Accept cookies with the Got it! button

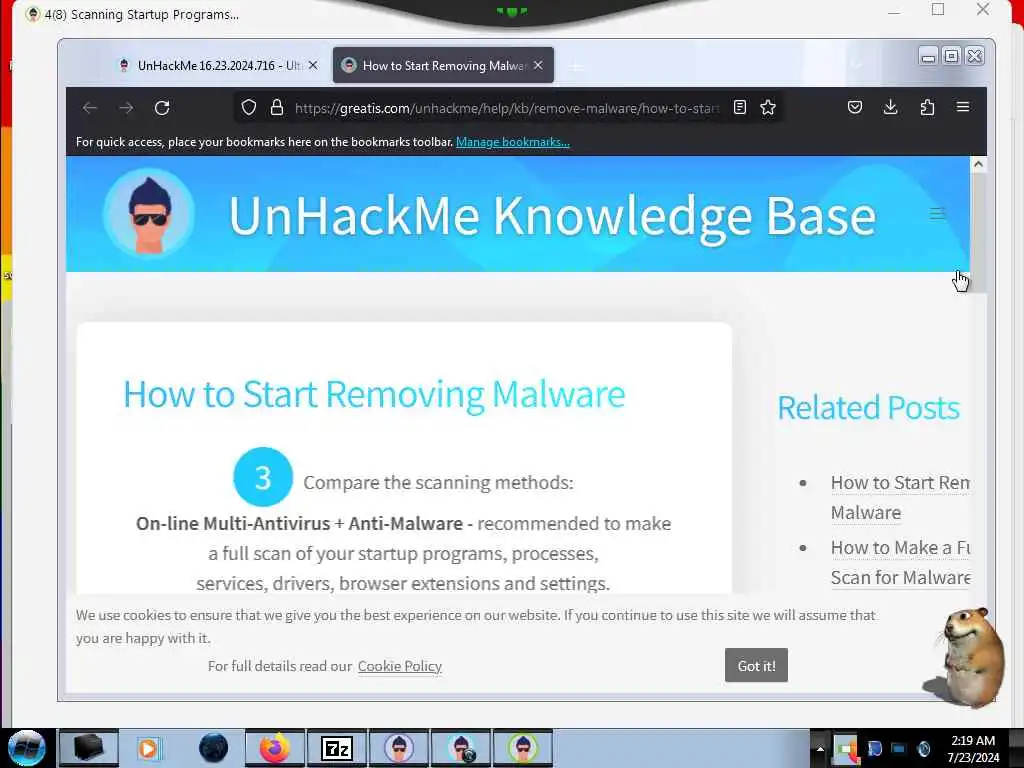click(756, 665)
